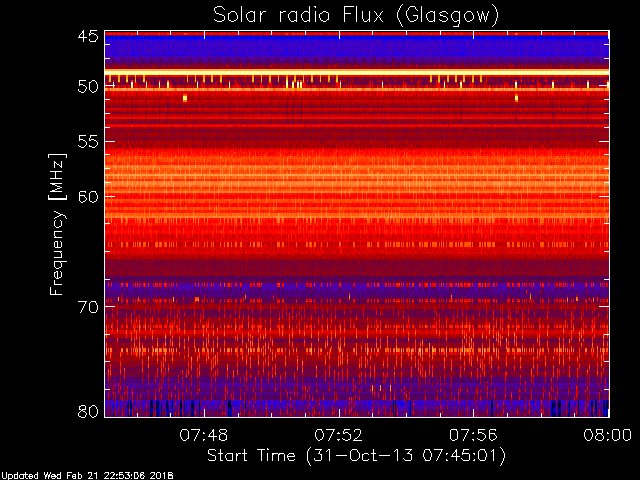Click the blue-purple band just above 70 MHz

tap(356, 287)
